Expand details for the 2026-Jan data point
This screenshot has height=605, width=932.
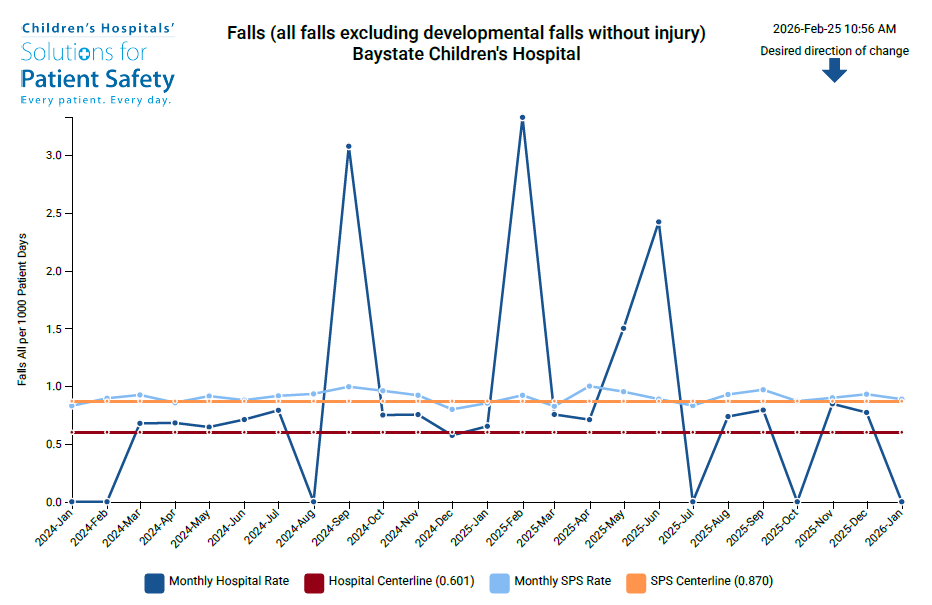(x=904, y=500)
